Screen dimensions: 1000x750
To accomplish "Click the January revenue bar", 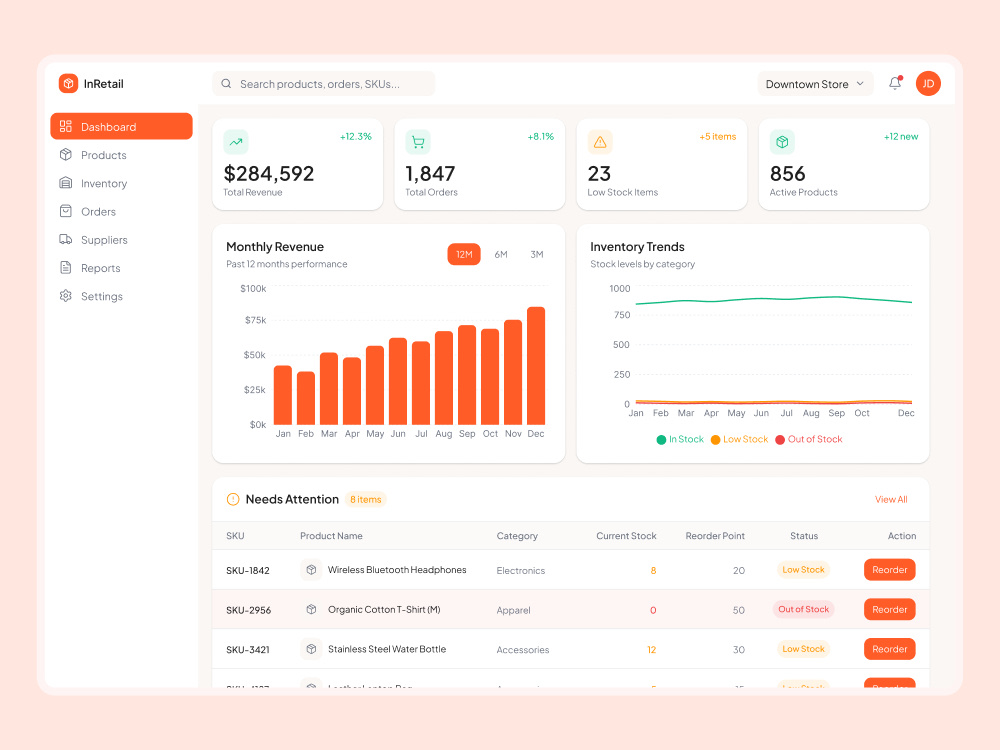I will tap(283, 395).
